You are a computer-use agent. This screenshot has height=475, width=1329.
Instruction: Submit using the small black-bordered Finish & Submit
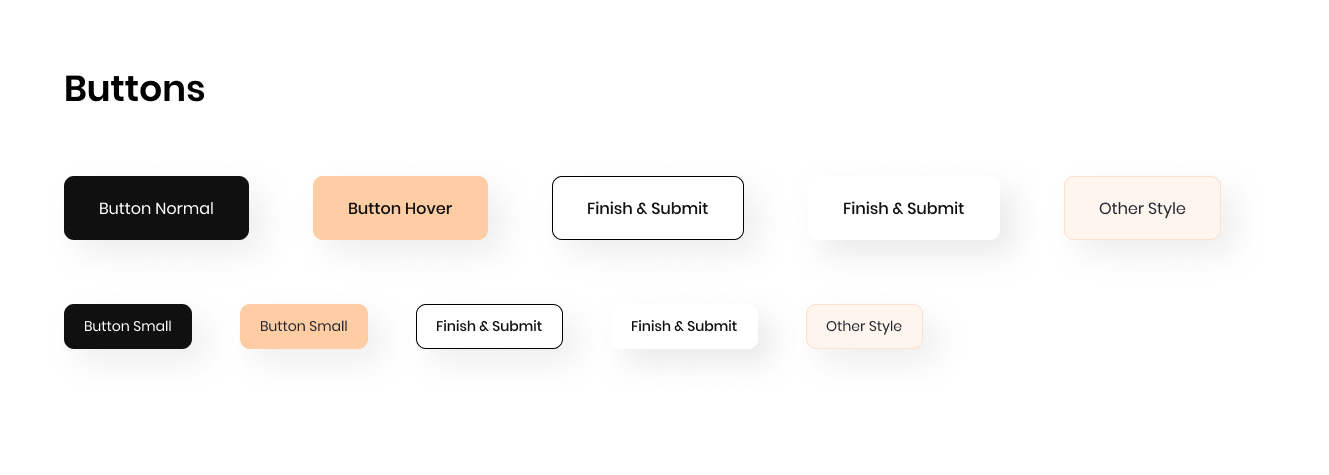tap(489, 326)
